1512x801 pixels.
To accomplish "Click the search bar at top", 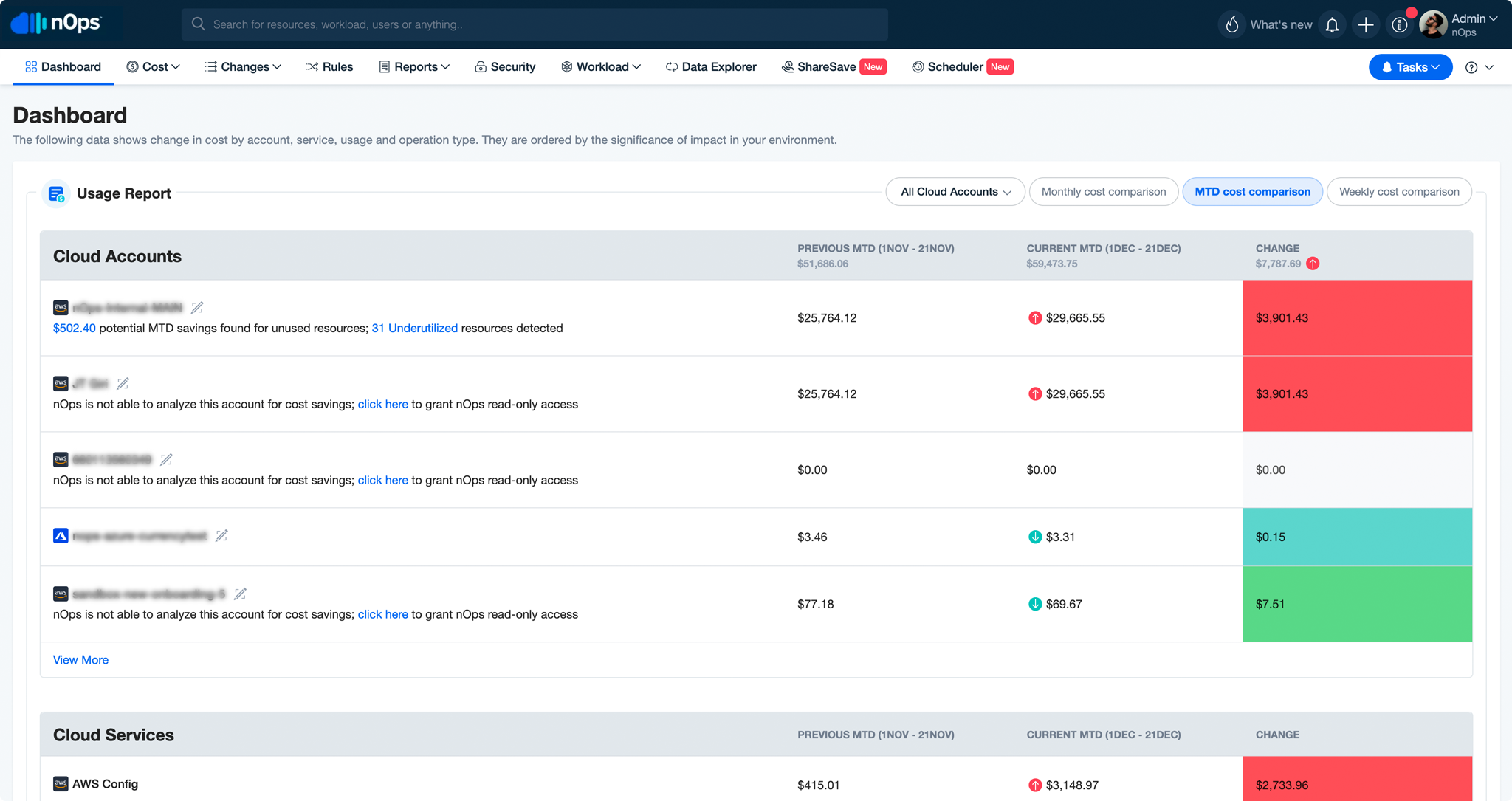I will click(x=535, y=24).
